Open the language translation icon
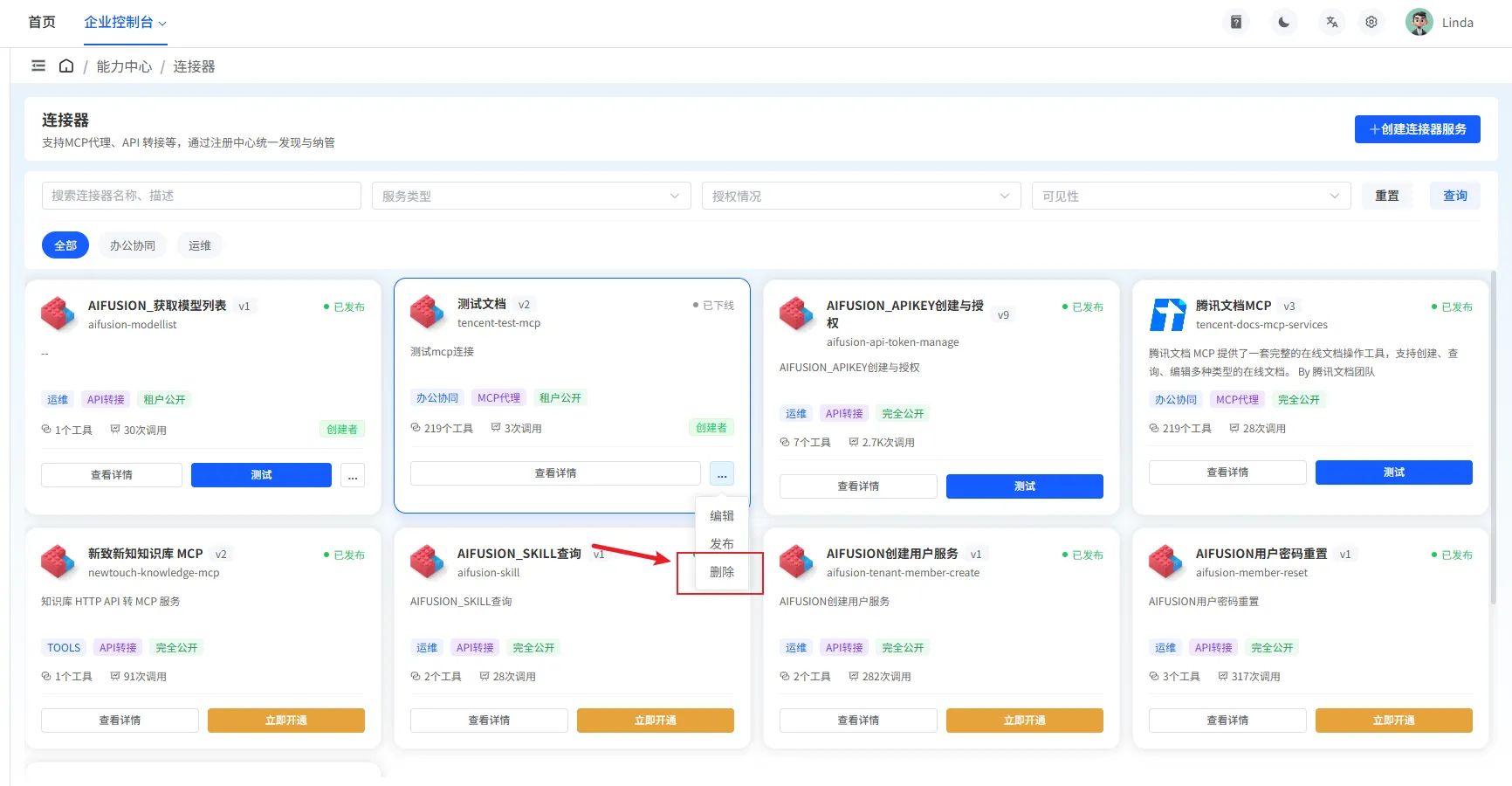Screen dimensions: 1512x786 click(x=1331, y=22)
